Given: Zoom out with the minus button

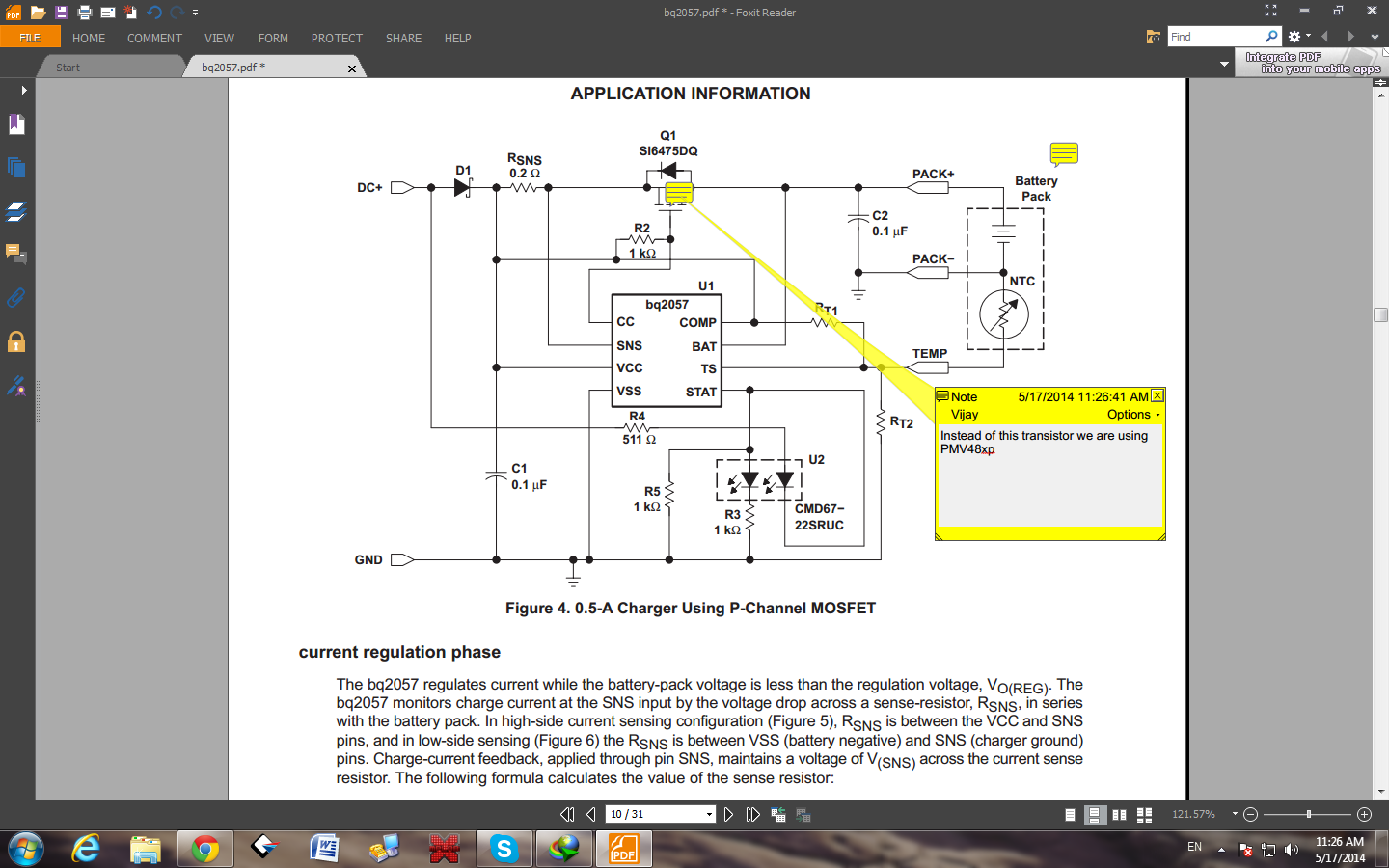Looking at the screenshot, I should [x=1251, y=815].
